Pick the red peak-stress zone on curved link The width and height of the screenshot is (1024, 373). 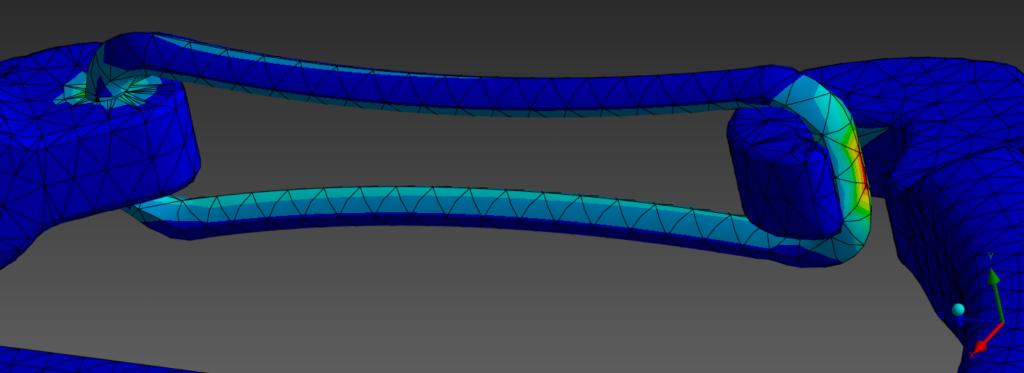(863, 171)
